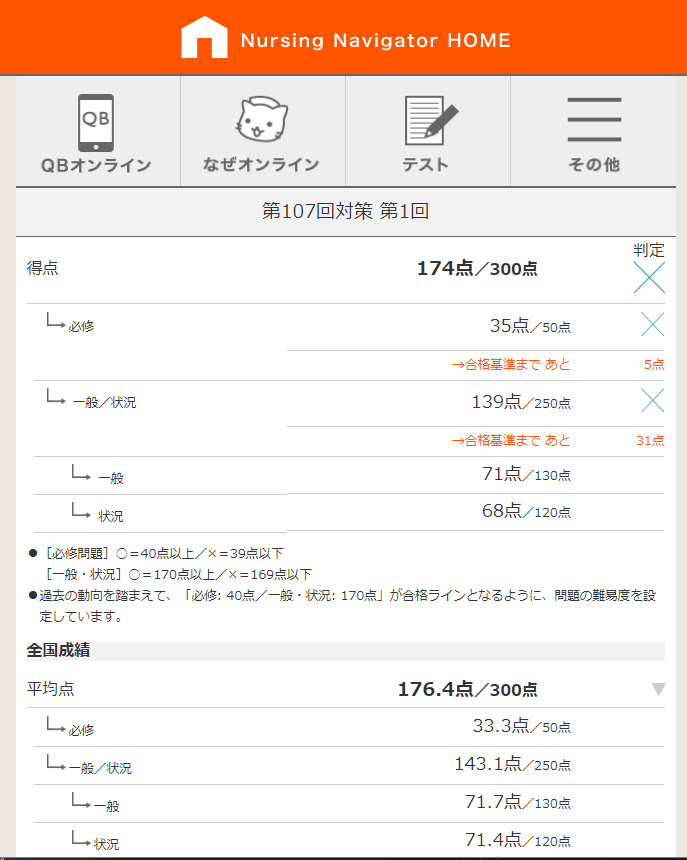Open the hamburger menu icon
The image size is (687, 860).
coord(594,121)
